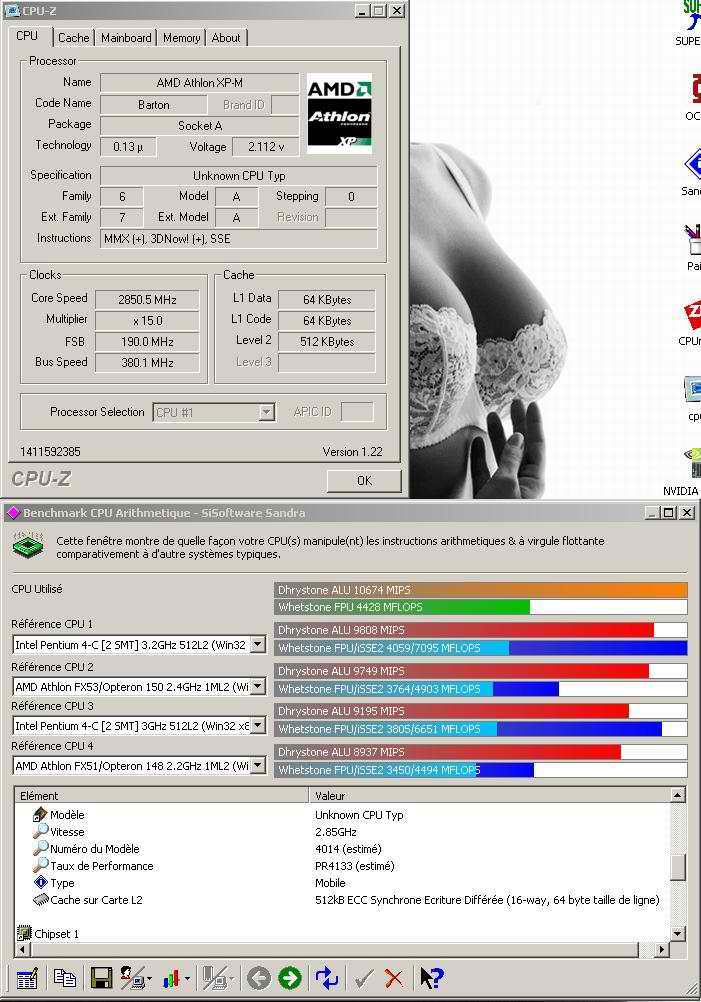
Task: Click the Multiplier x 15.0 value
Action: click(147, 320)
